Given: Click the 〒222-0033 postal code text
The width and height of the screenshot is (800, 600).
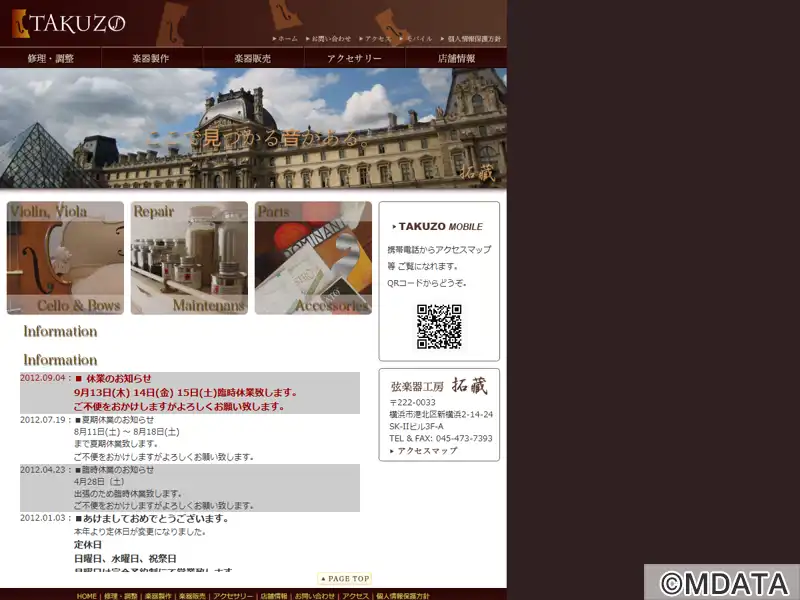Looking at the screenshot, I should coord(412,402).
